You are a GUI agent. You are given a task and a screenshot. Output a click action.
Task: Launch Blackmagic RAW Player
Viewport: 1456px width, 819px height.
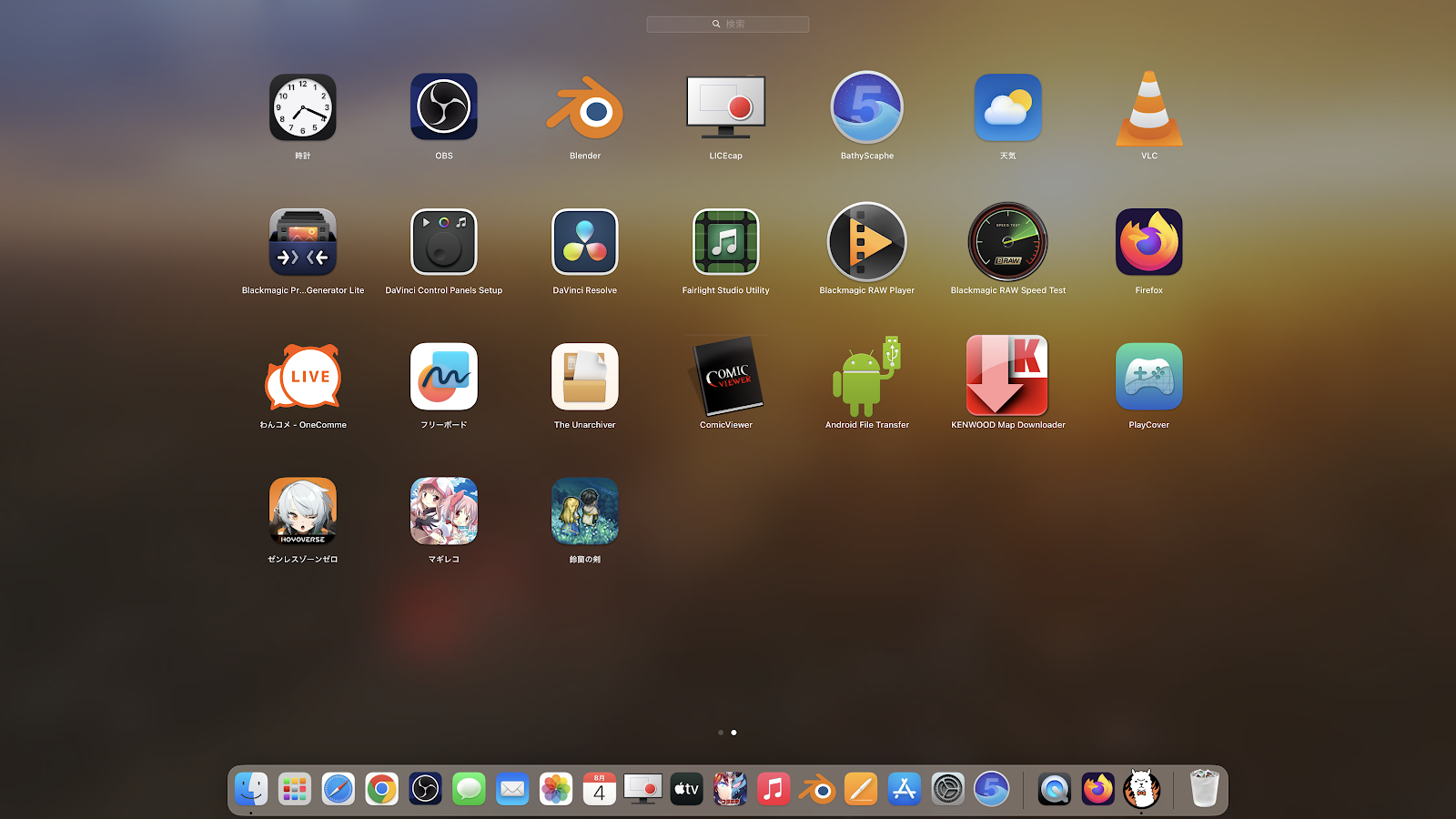867,242
